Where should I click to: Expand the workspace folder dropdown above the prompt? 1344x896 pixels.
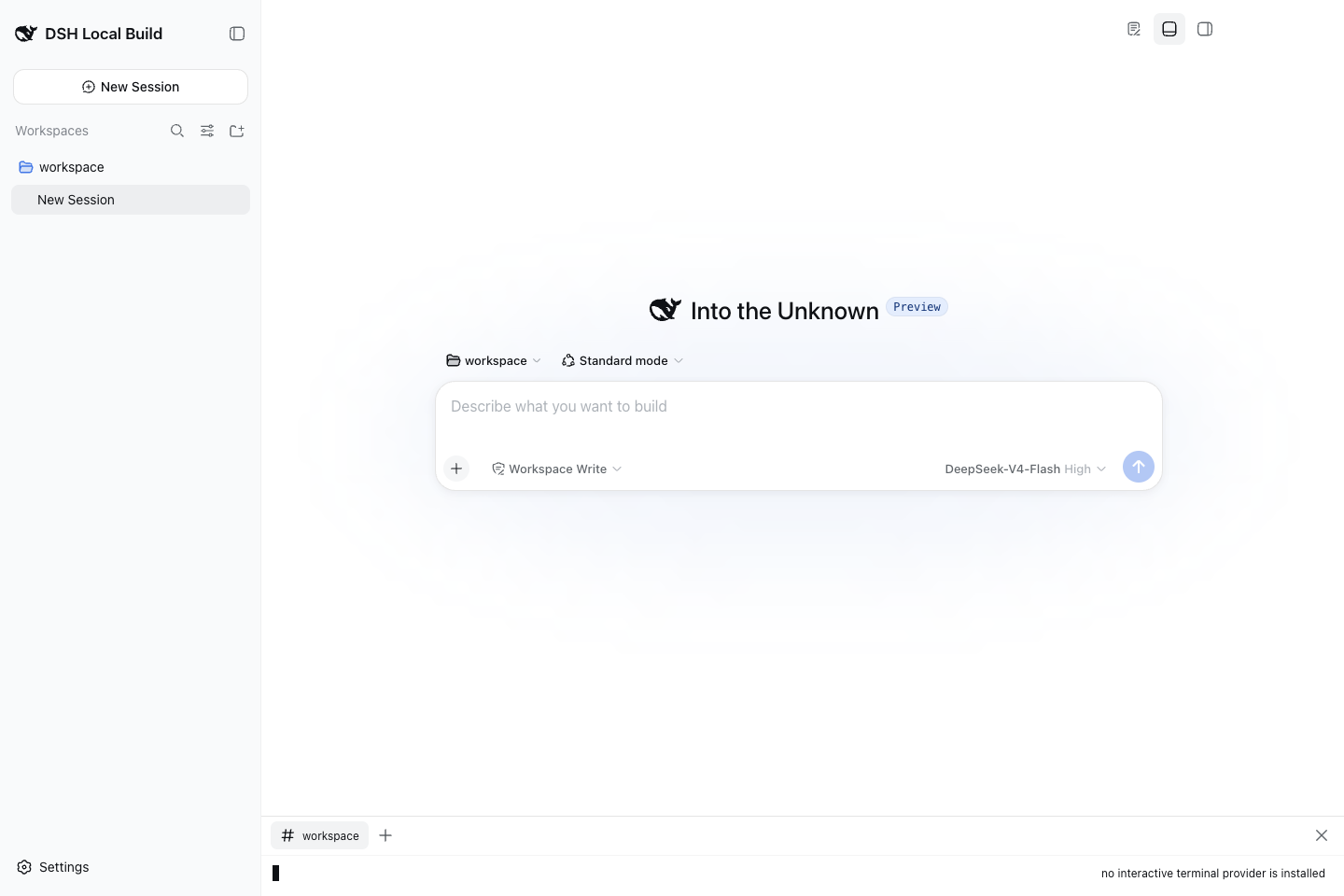(494, 361)
